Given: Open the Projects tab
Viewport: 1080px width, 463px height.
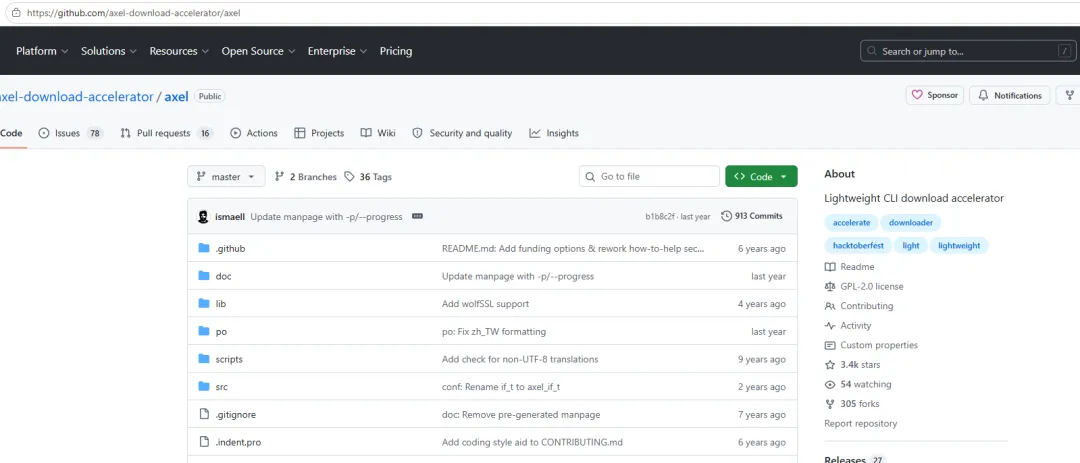Looking at the screenshot, I should point(319,133).
